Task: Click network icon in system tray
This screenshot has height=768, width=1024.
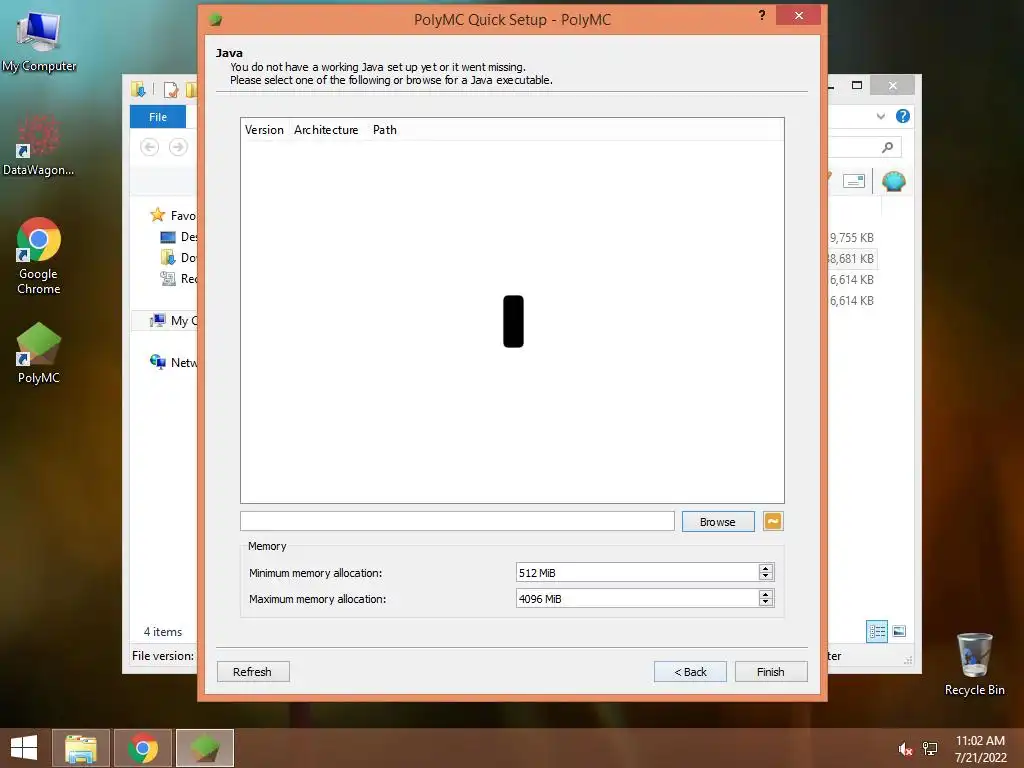Action: pyautogui.click(x=930, y=749)
